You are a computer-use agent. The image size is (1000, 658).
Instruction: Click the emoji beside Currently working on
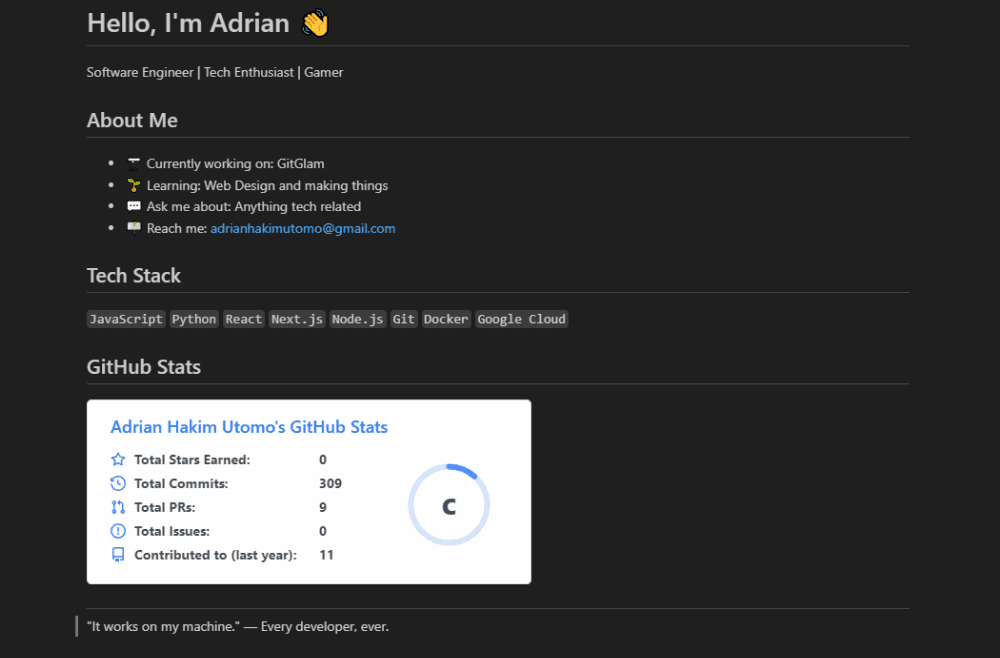[x=134, y=163]
